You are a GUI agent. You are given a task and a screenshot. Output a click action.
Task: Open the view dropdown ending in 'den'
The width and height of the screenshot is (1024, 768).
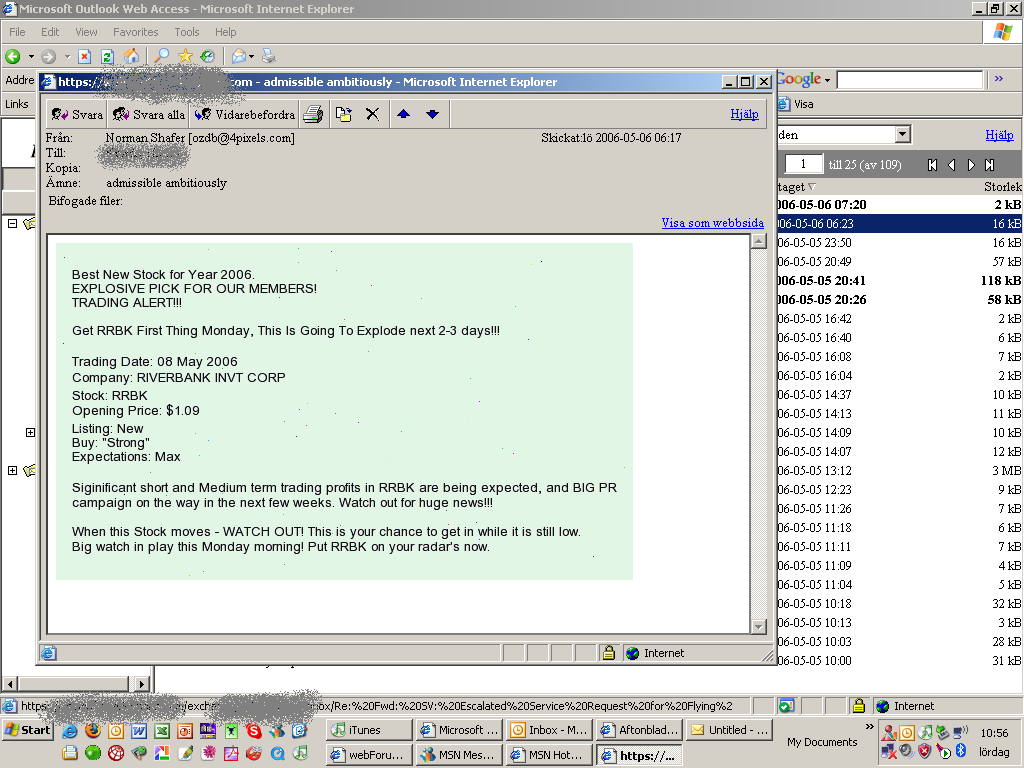pos(903,135)
